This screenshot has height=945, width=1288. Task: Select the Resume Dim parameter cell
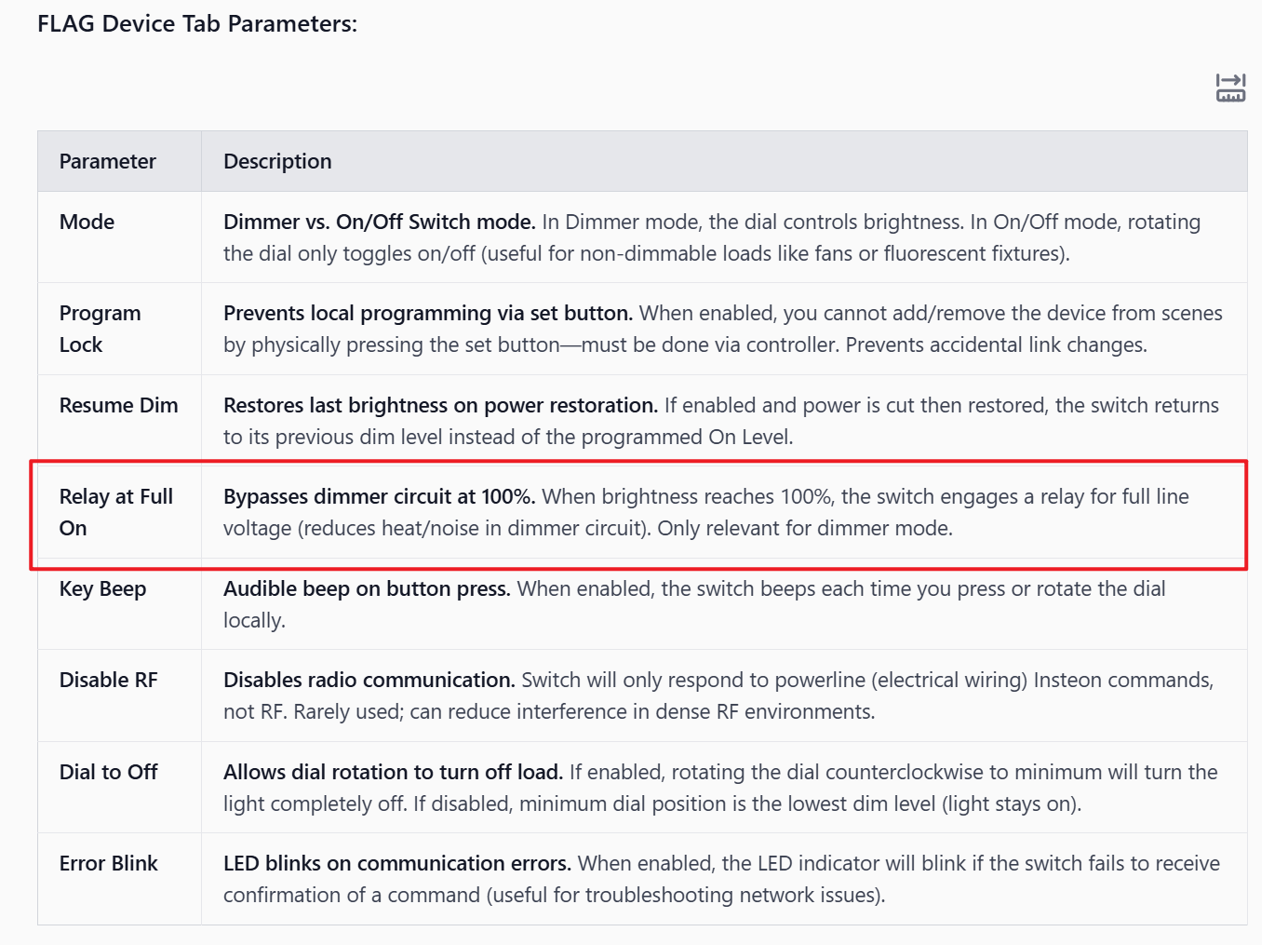coord(118,405)
